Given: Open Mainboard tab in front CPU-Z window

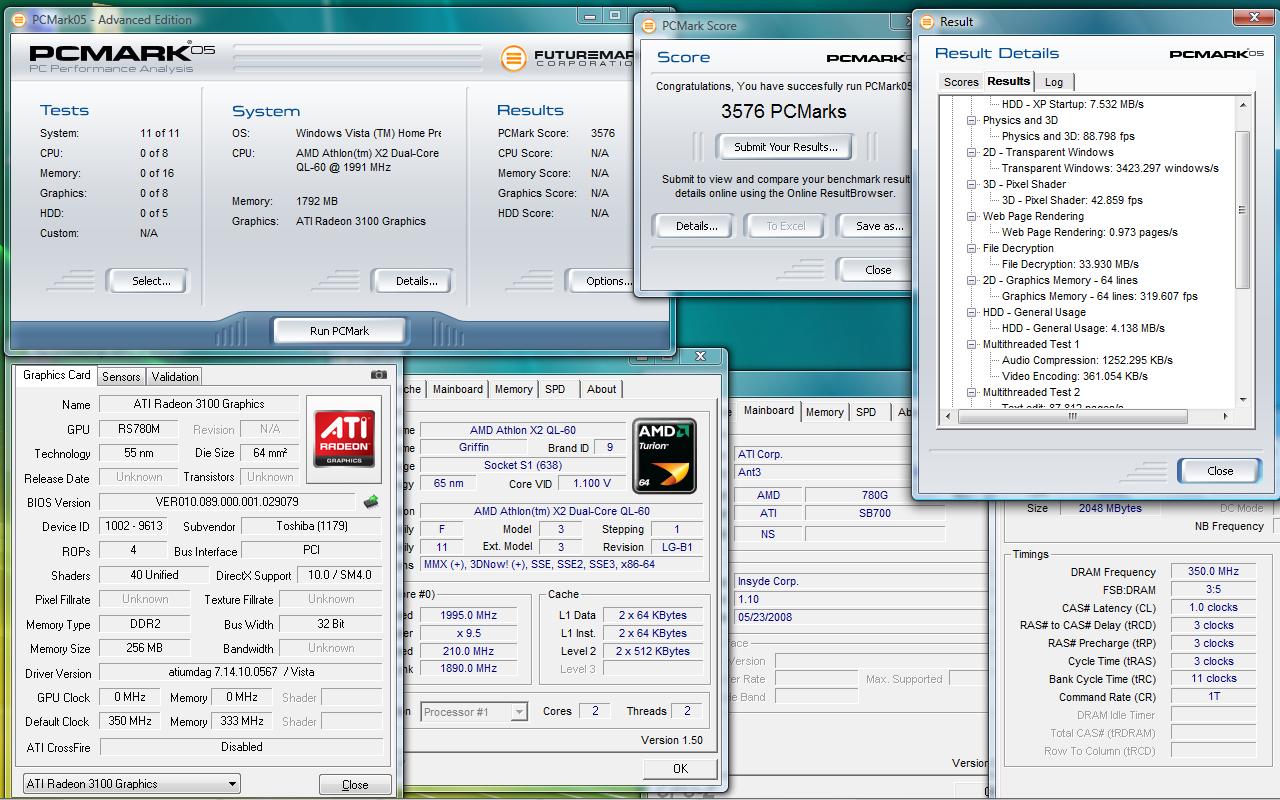Looking at the screenshot, I should 458,389.
